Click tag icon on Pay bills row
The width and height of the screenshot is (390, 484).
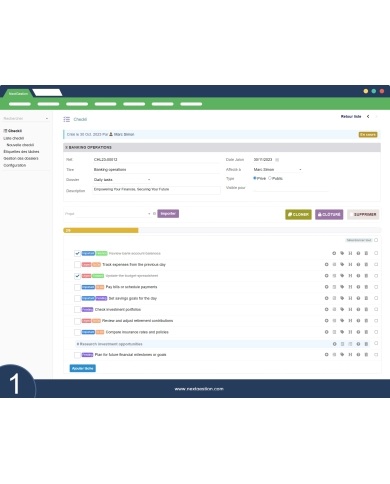click(342, 287)
